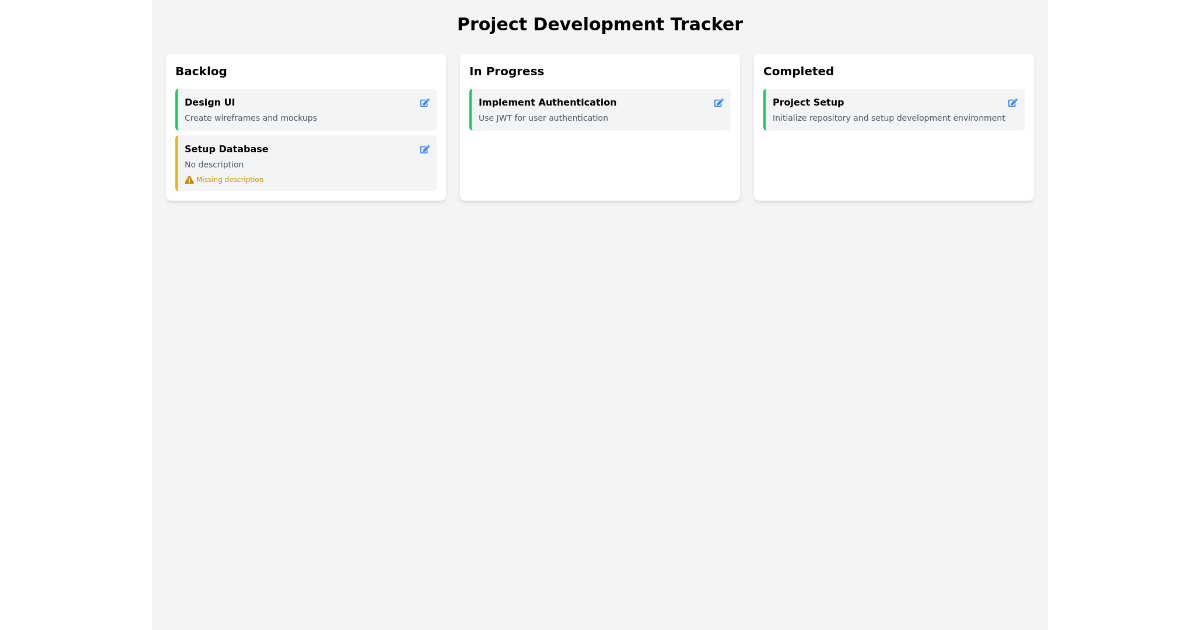Click the Backlog column header
This screenshot has height=630, width=1200.
(x=201, y=71)
